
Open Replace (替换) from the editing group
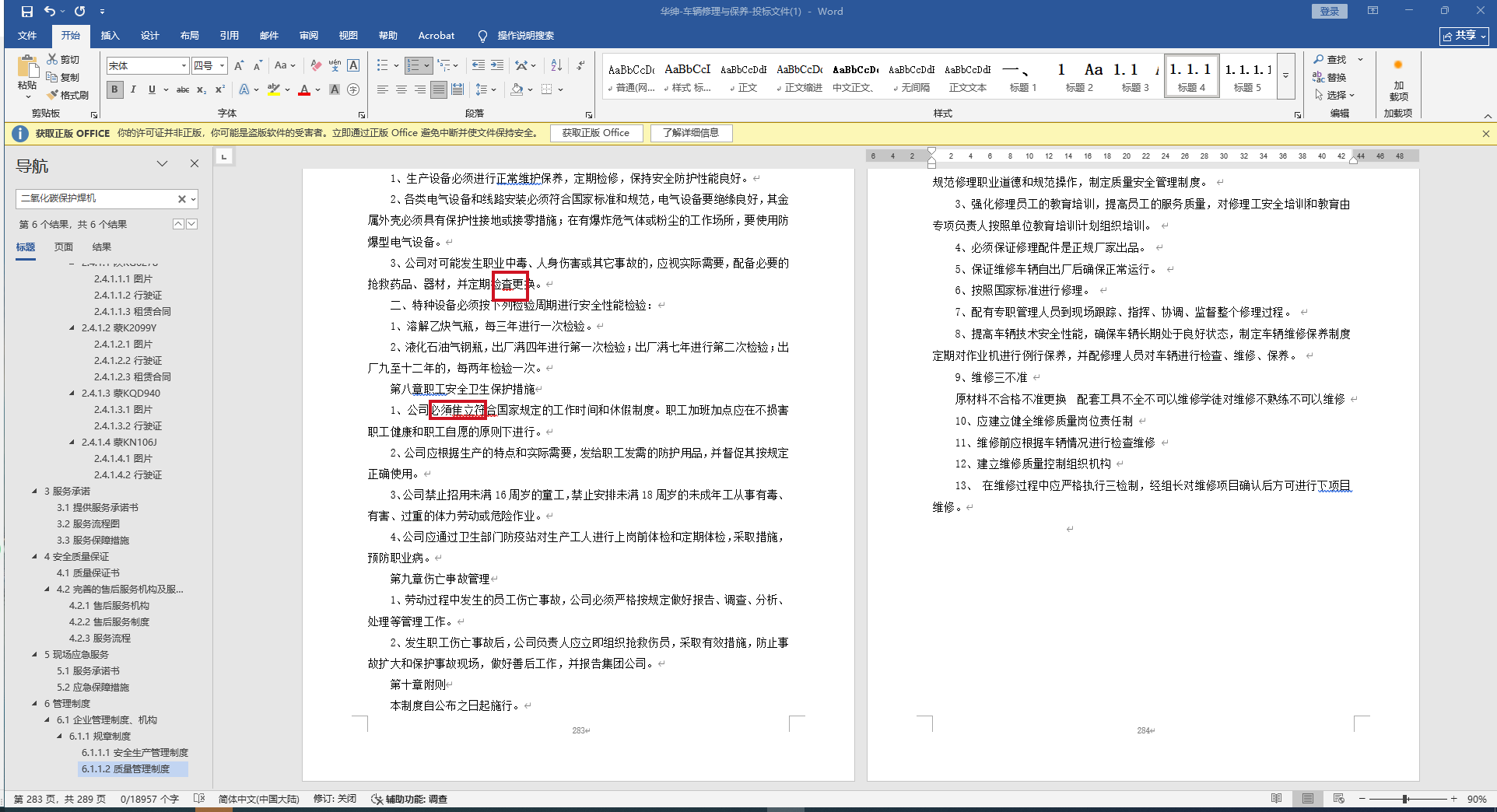1330,77
